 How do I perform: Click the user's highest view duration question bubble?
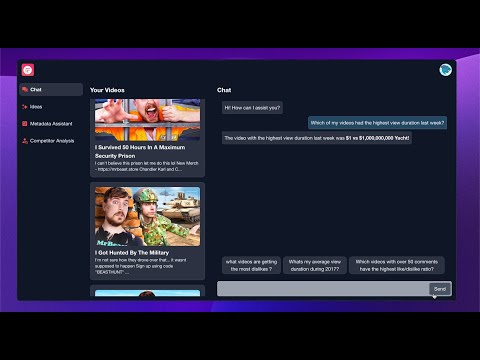[x=377, y=123]
